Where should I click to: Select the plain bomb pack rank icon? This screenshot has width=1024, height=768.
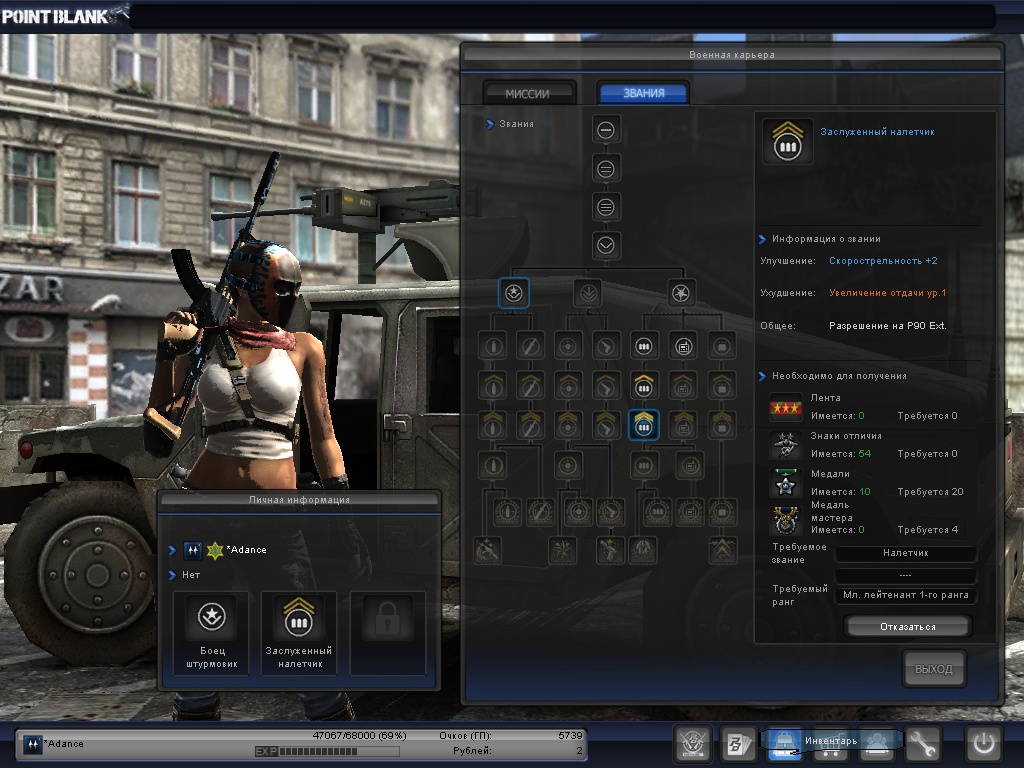722,346
